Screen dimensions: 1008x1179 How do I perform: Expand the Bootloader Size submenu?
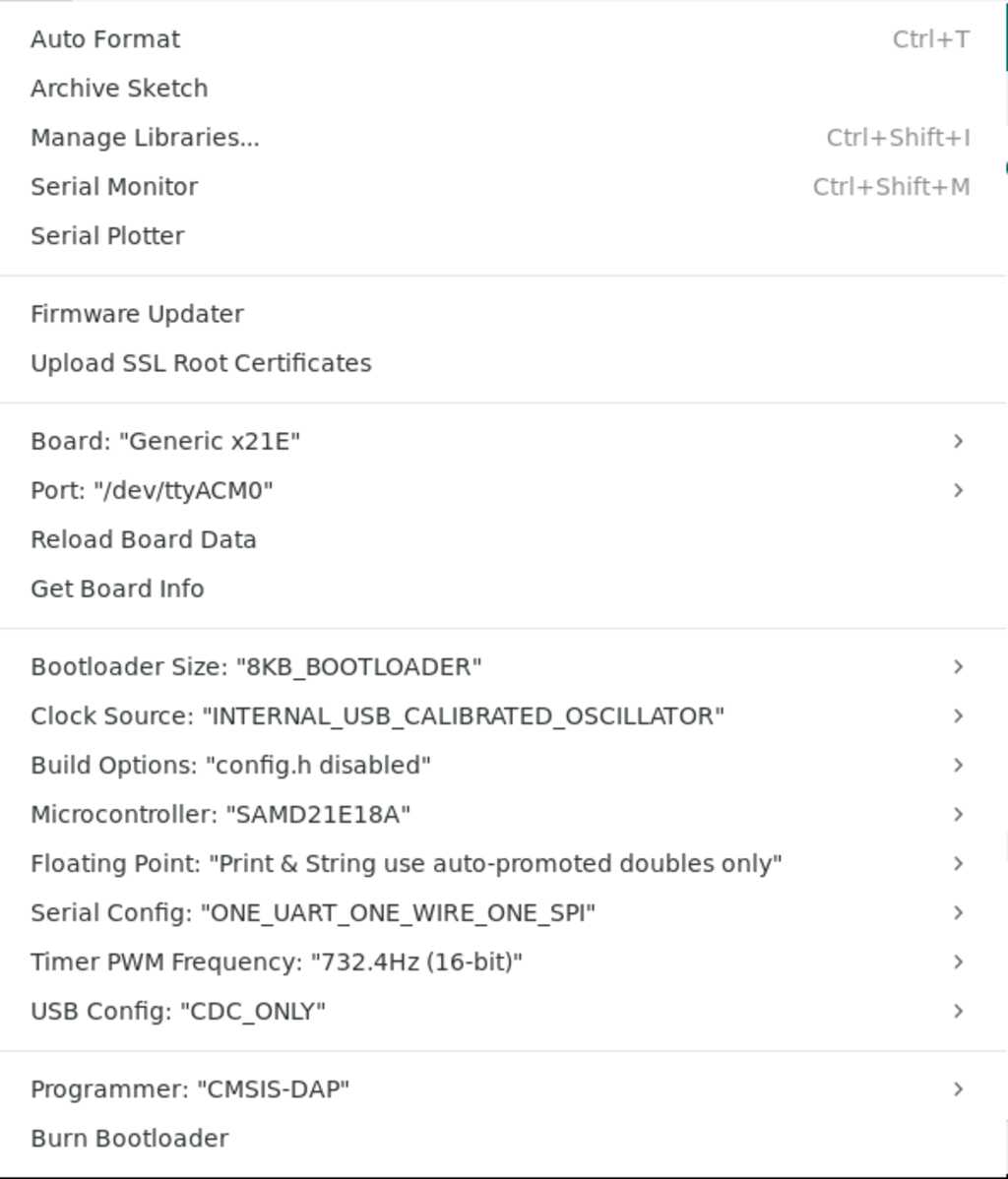(x=256, y=666)
